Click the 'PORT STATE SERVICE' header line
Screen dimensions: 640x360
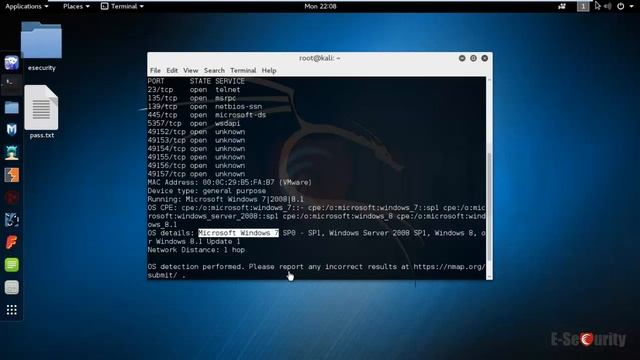click(x=196, y=81)
